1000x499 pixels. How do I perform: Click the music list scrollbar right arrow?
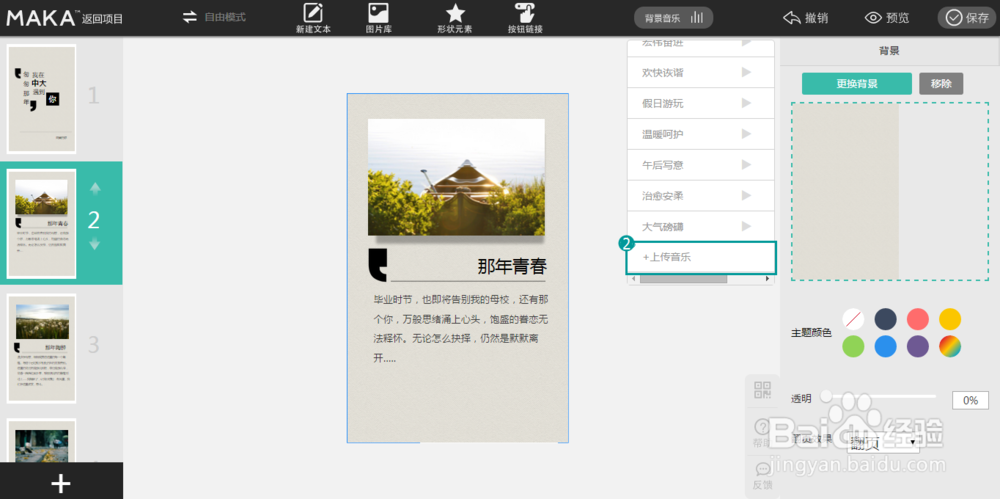[769, 279]
